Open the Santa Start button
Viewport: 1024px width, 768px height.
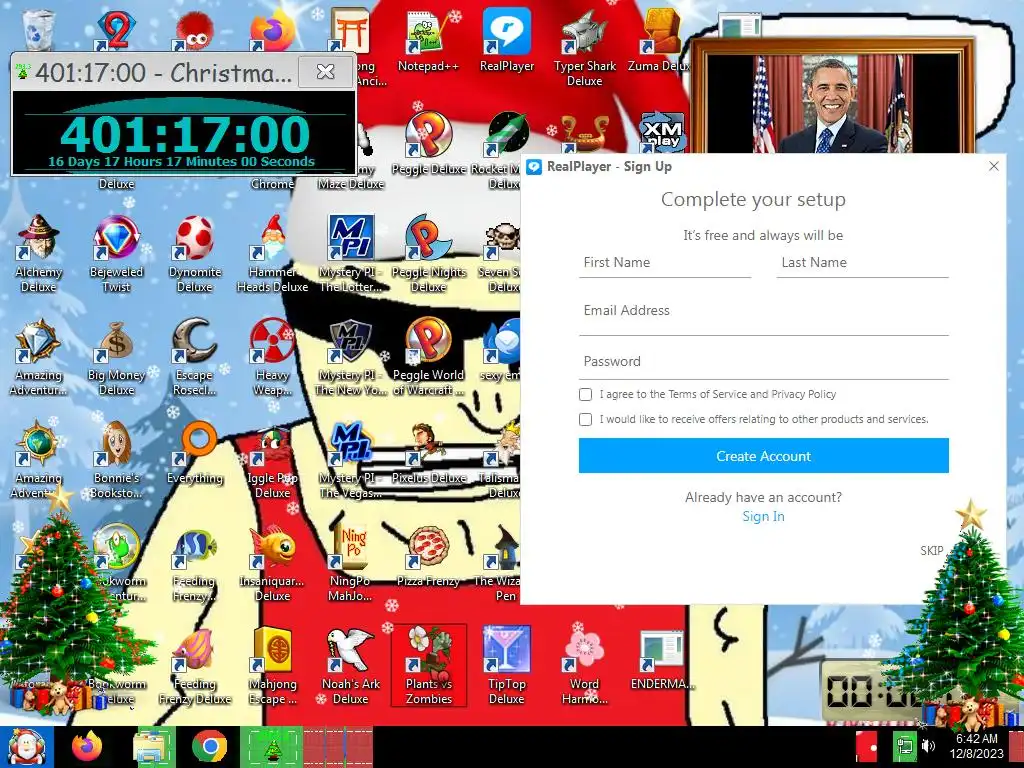27,747
